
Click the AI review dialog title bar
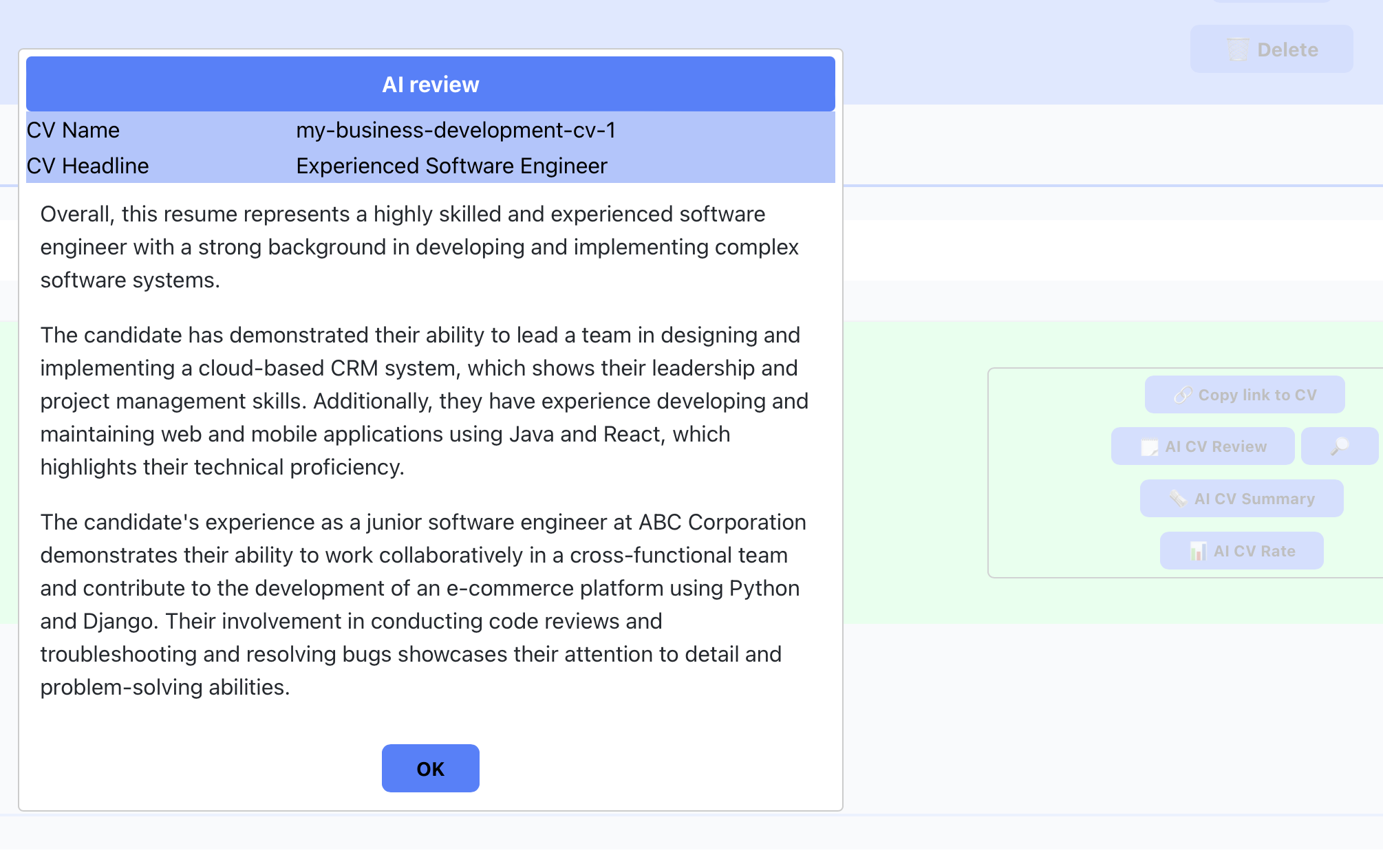(x=430, y=84)
